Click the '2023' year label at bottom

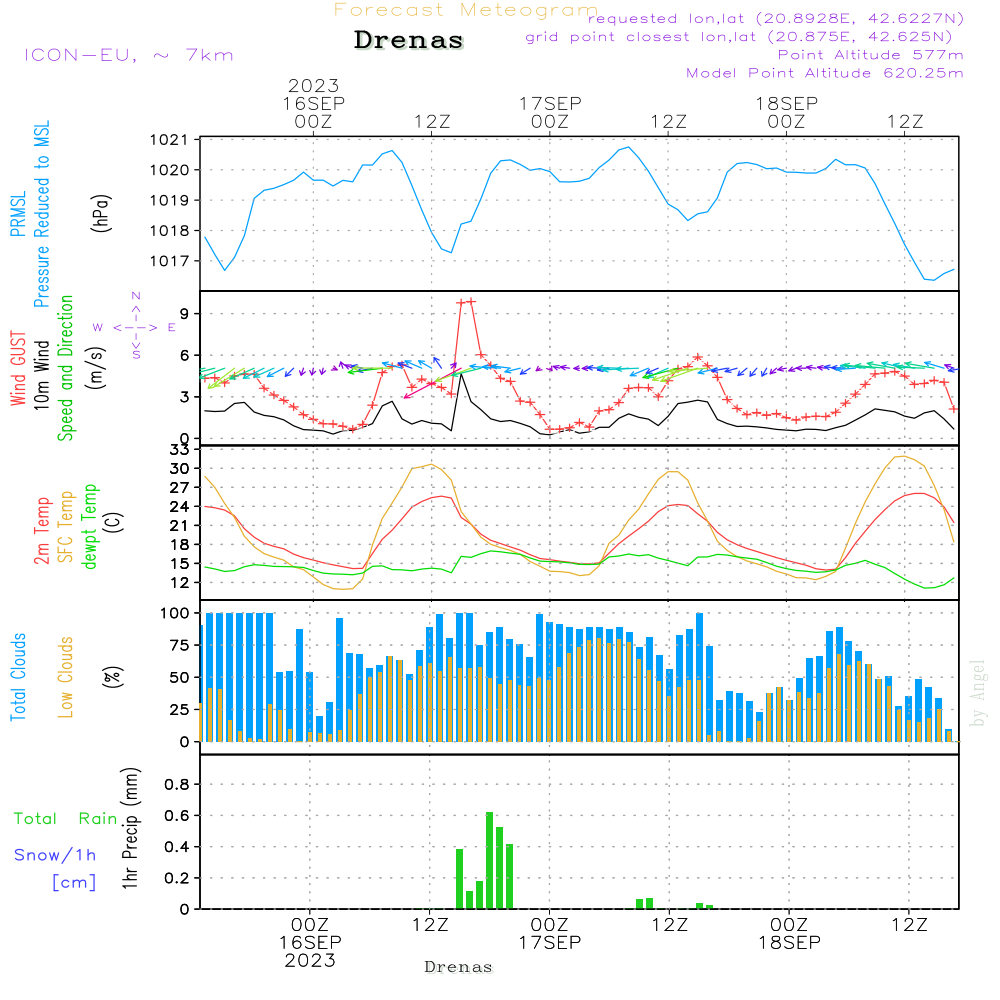point(311,960)
